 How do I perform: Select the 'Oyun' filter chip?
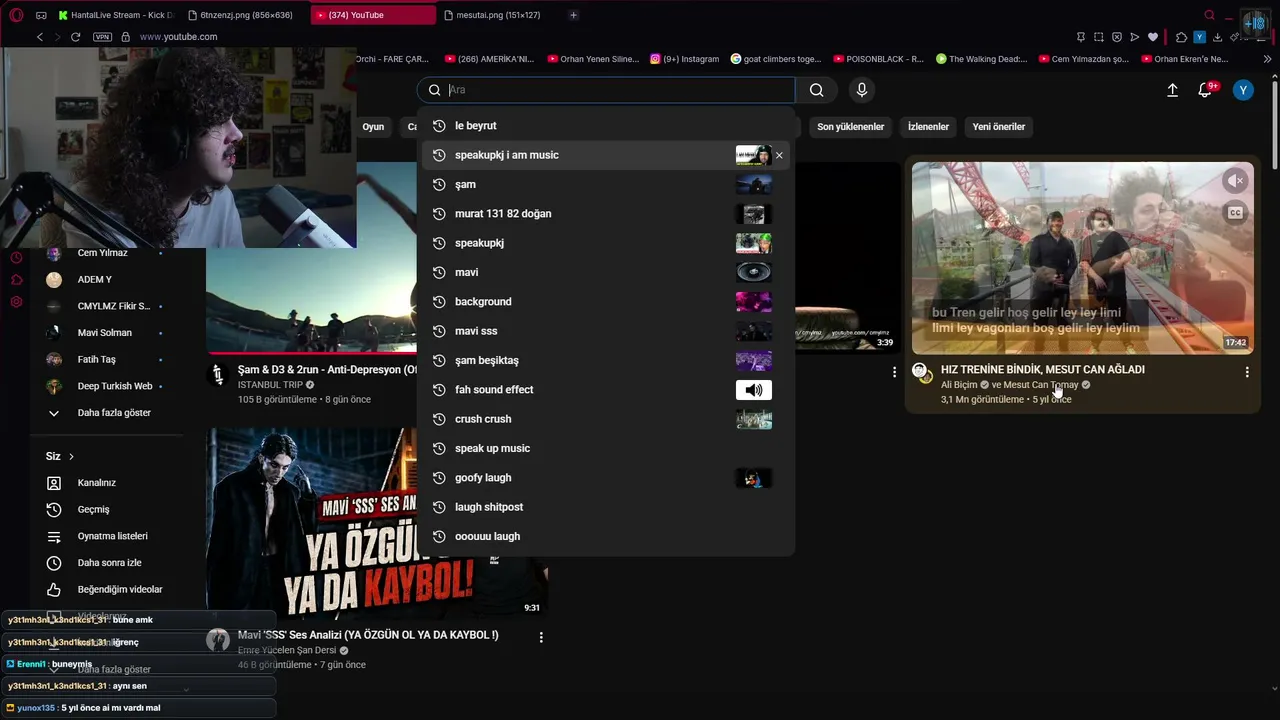(x=373, y=127)
